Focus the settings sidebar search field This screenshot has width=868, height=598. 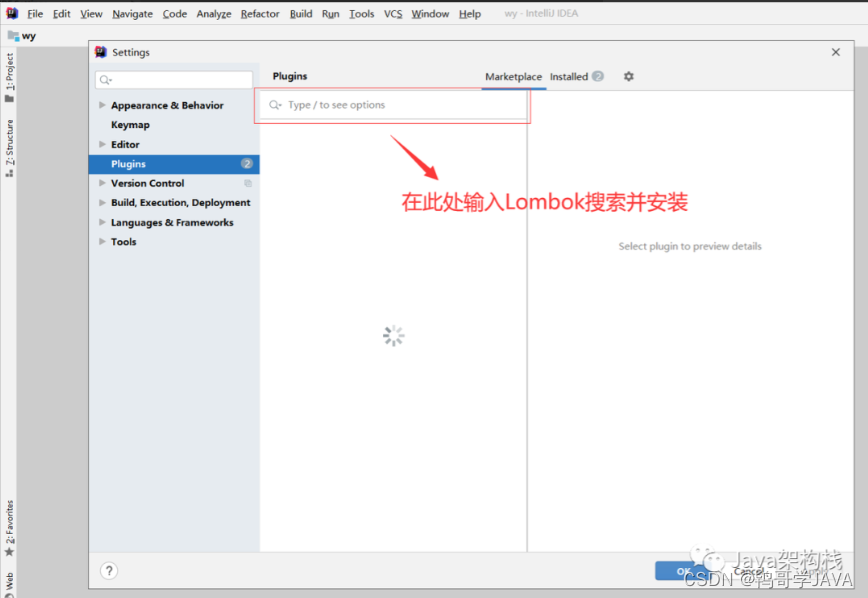point(174,80)
